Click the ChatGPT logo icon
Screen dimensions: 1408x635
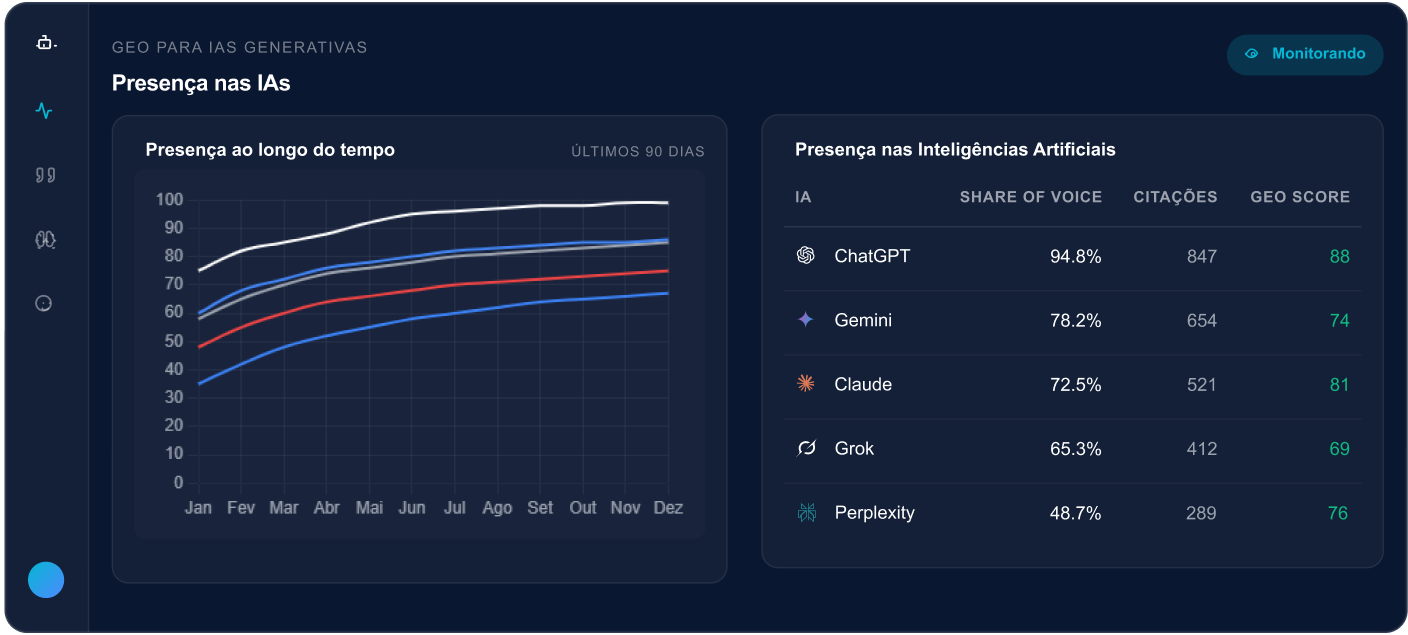[805, 256]
